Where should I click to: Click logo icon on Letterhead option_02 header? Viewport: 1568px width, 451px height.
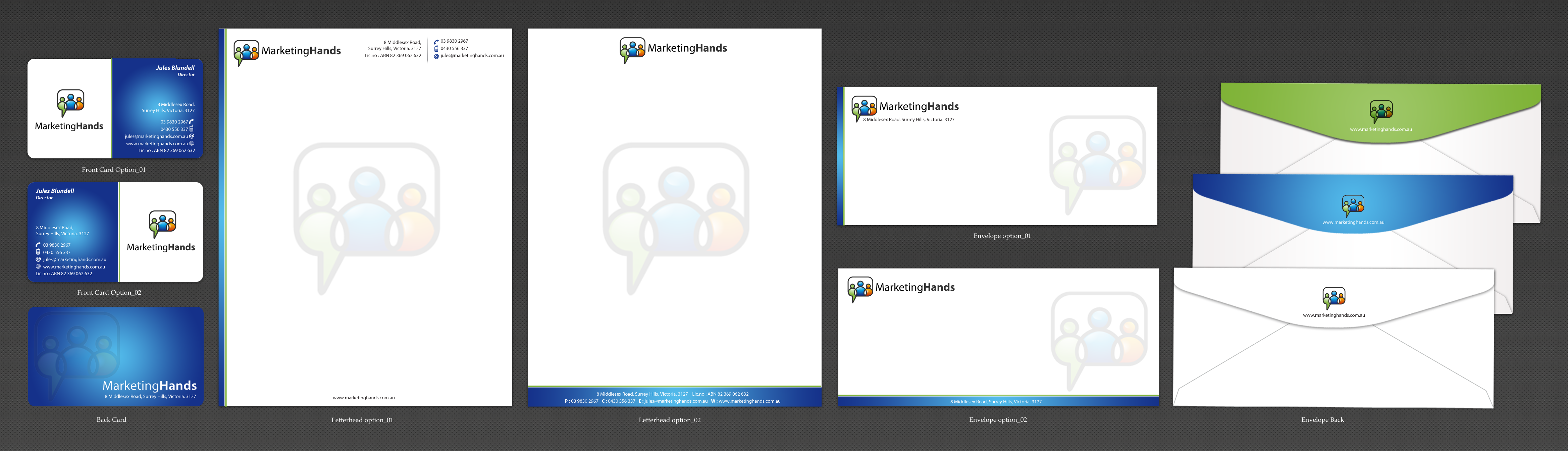tap(632, 49)
